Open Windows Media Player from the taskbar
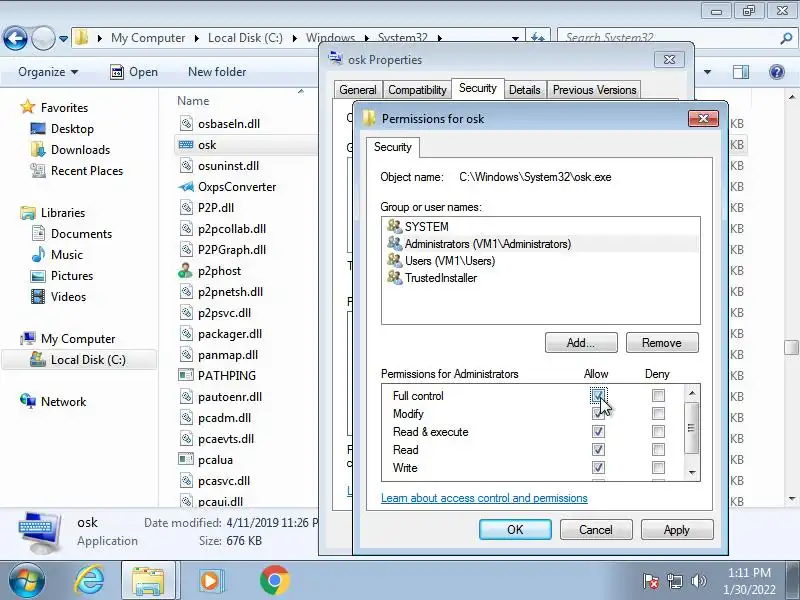 click(x=210, y=581)
